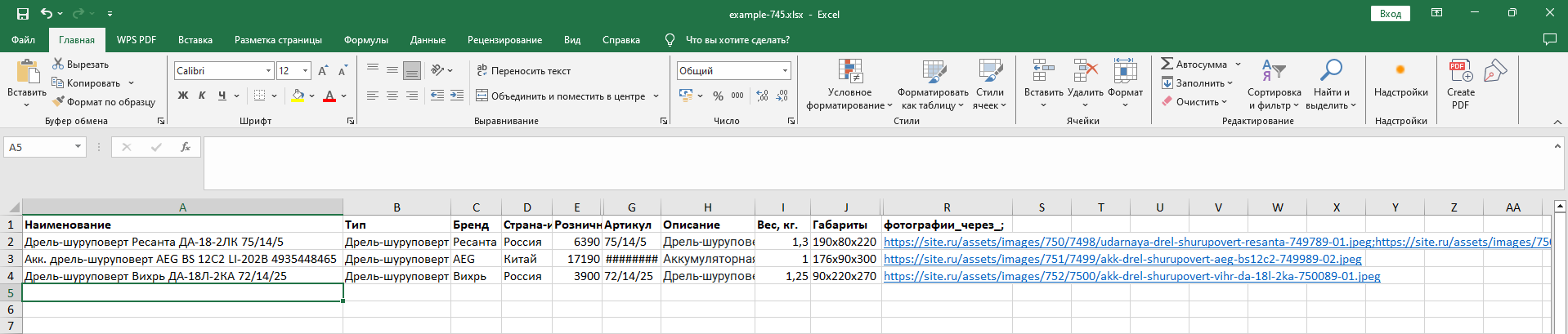
Task: Open number format Общий dropdown
Action: 785,71
